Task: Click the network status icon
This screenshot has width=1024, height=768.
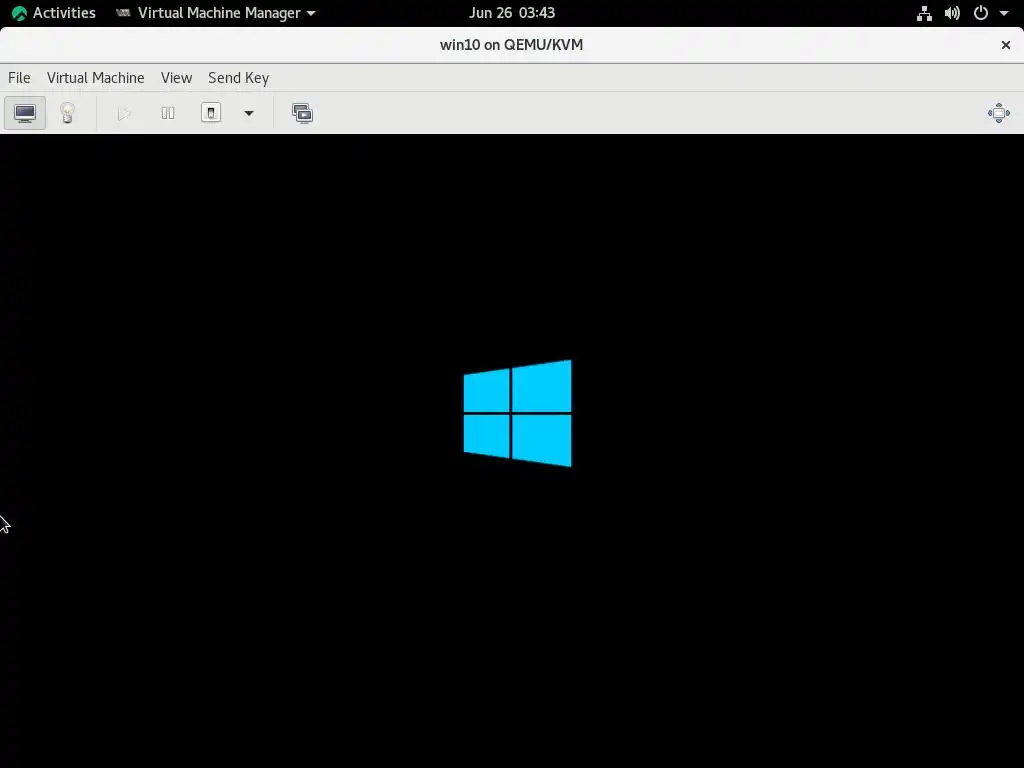Action: [x=924, y=13]
